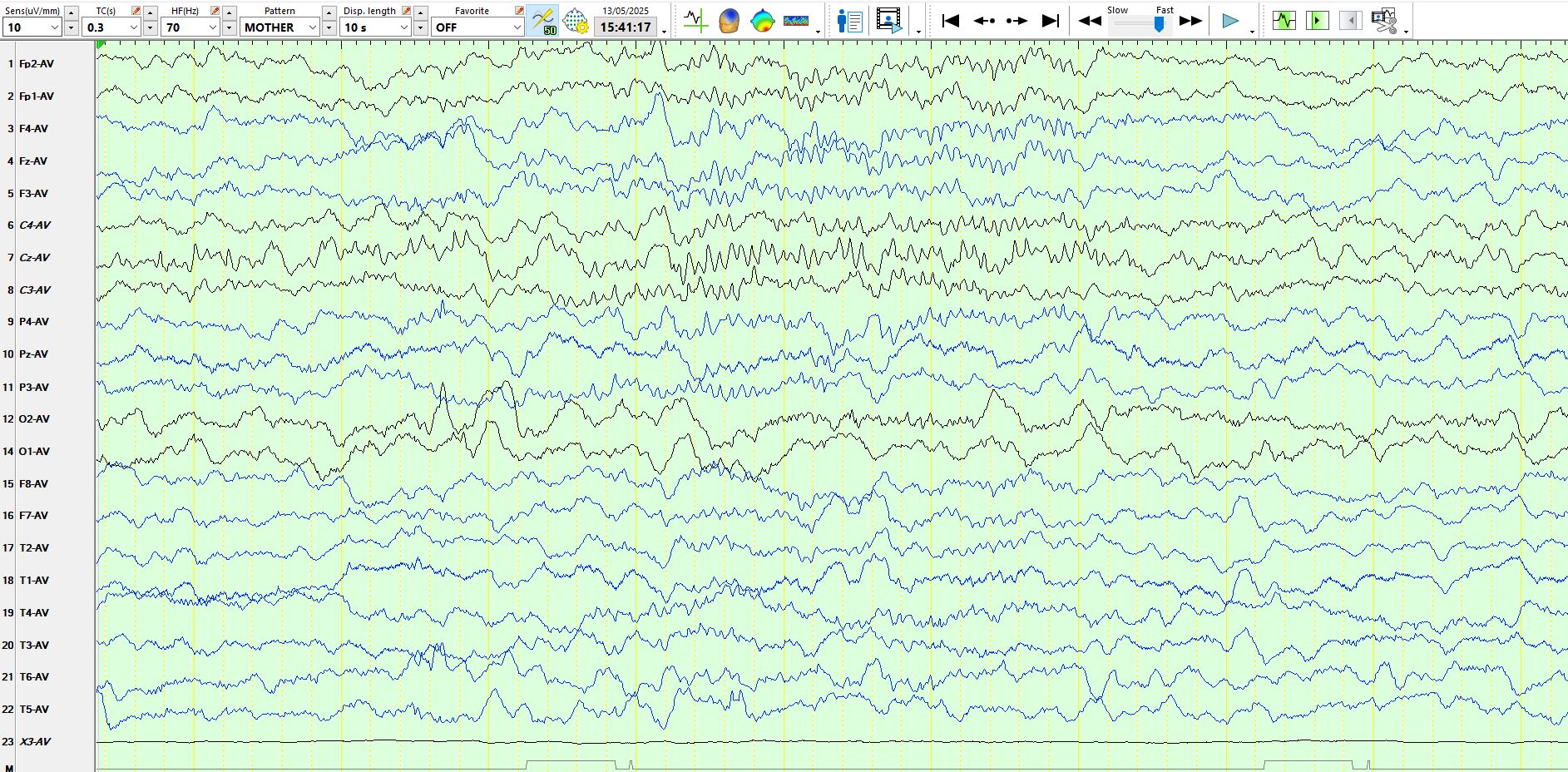Switch to previous Pattern with up arrow
1568x772 pixels.
[x=329, y=12]
